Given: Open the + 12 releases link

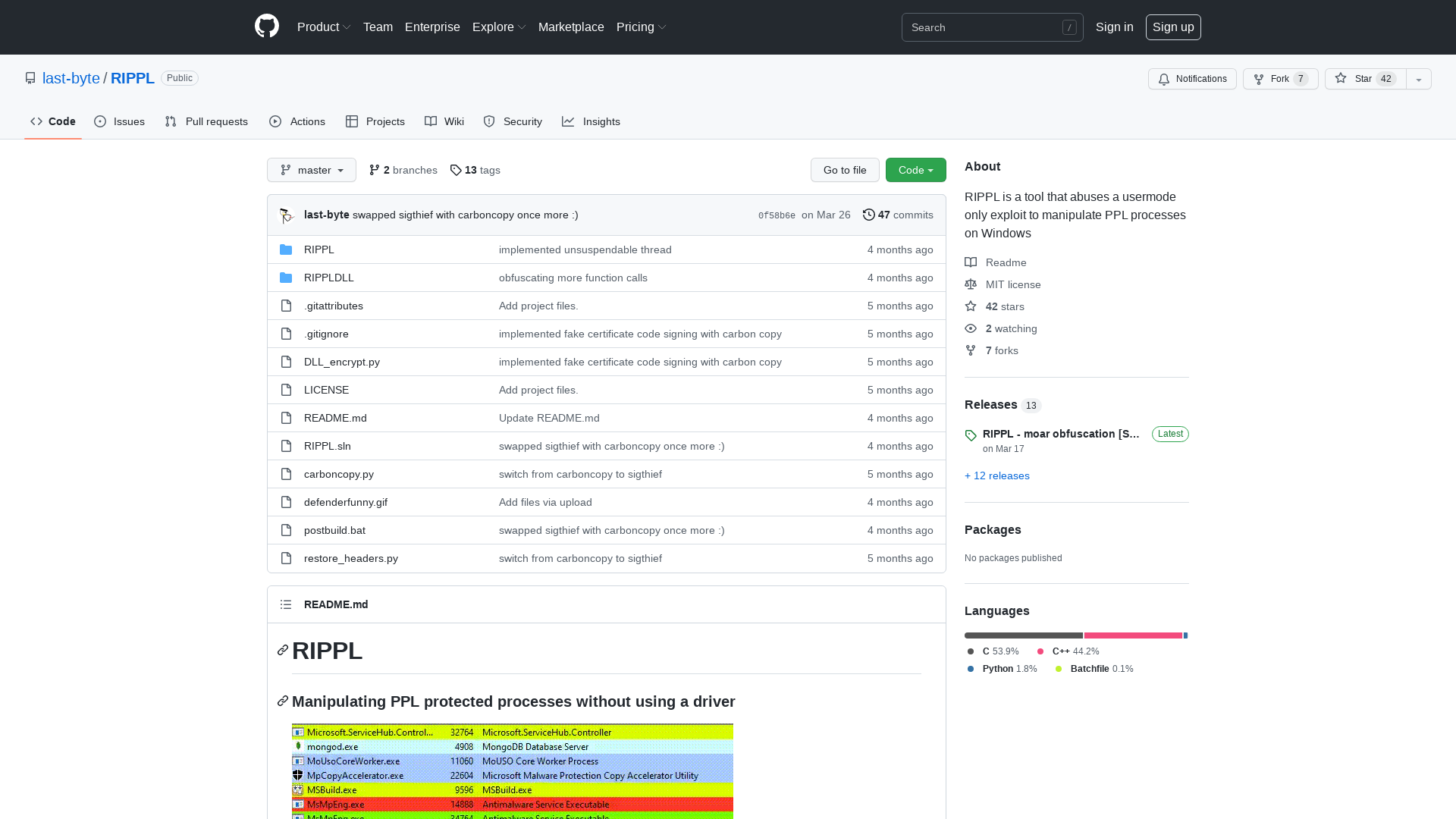Looking at the screenshot, I should click(x=996, y=475).
